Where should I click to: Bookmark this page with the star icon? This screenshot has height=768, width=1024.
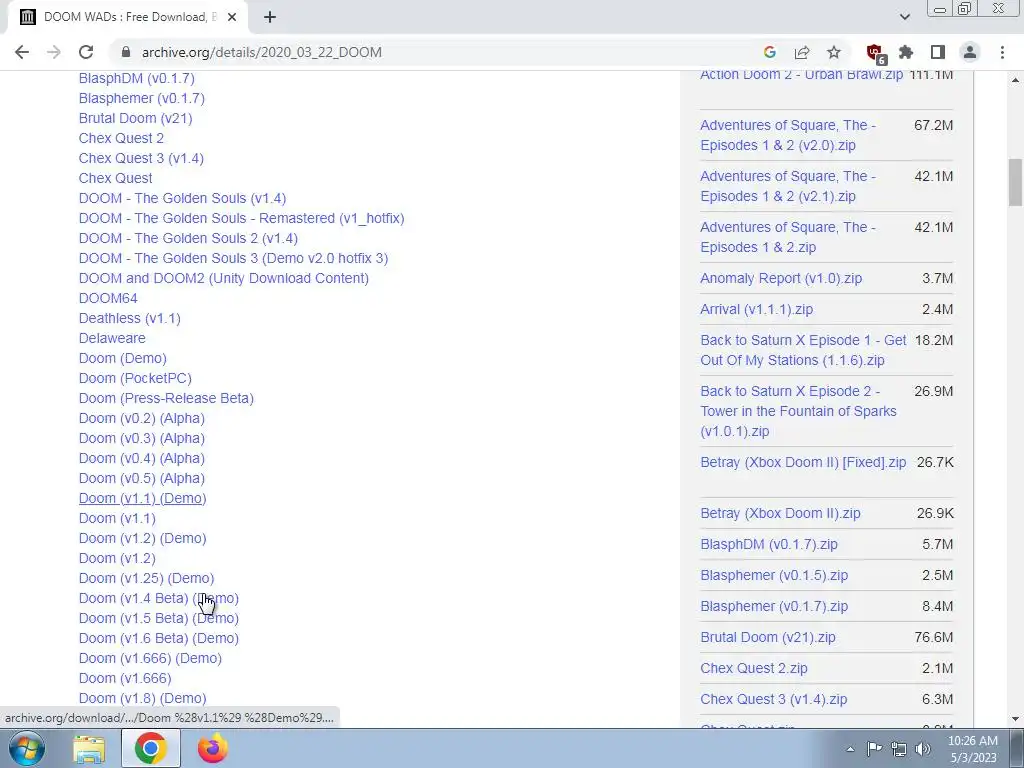tap(834, 52)
